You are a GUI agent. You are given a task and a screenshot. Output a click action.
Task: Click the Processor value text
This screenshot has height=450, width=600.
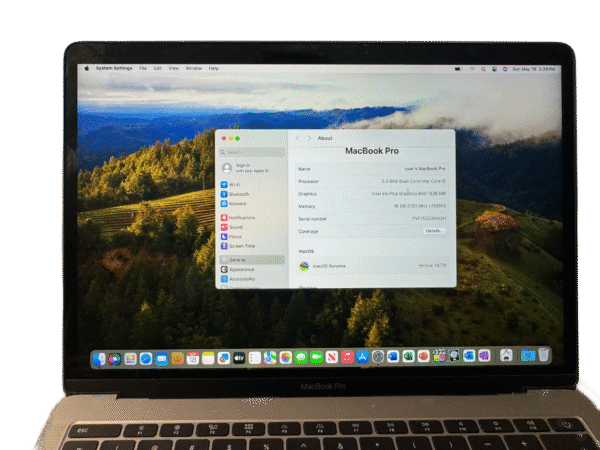pos(414,181)
